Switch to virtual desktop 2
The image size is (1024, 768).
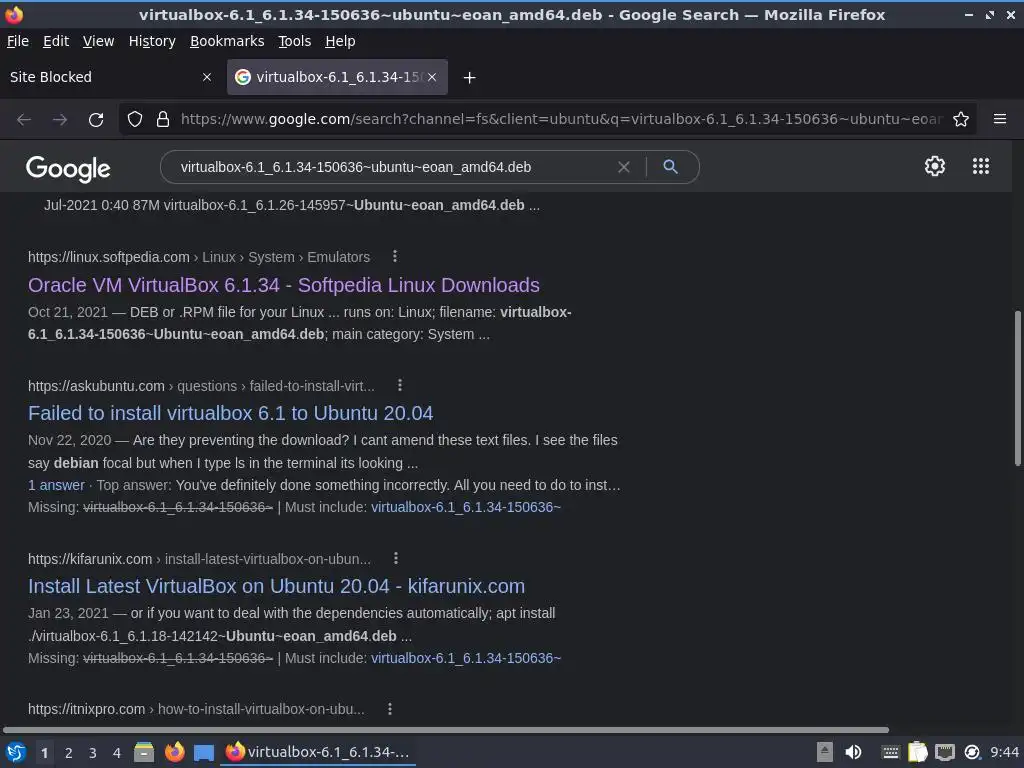tap(69, 753)
